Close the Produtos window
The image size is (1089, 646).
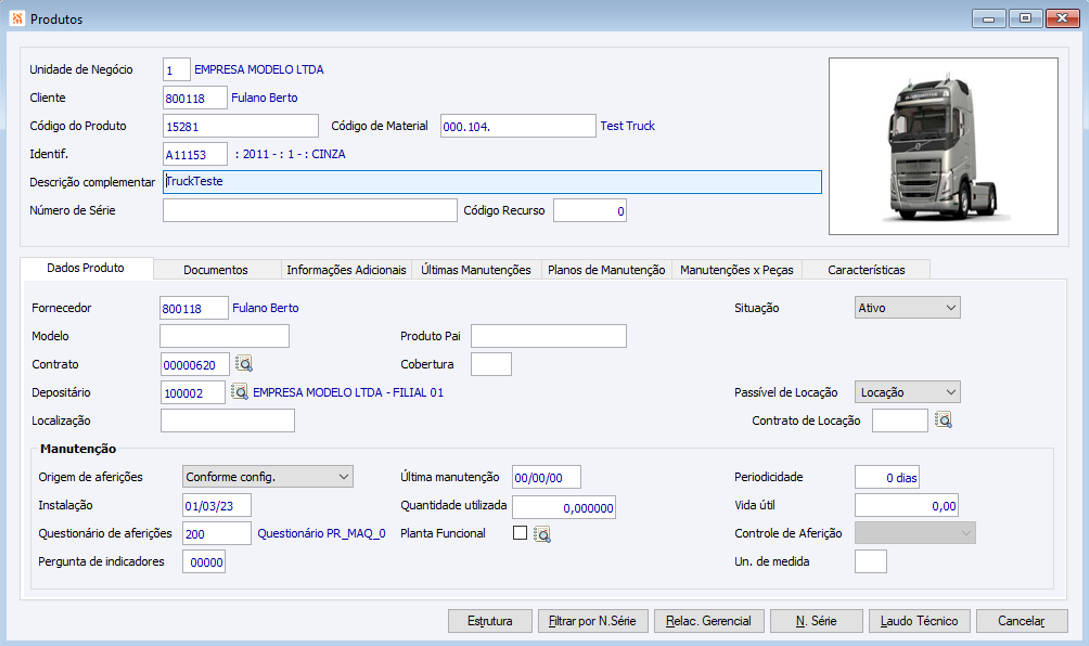click(x=1062, y=19)
